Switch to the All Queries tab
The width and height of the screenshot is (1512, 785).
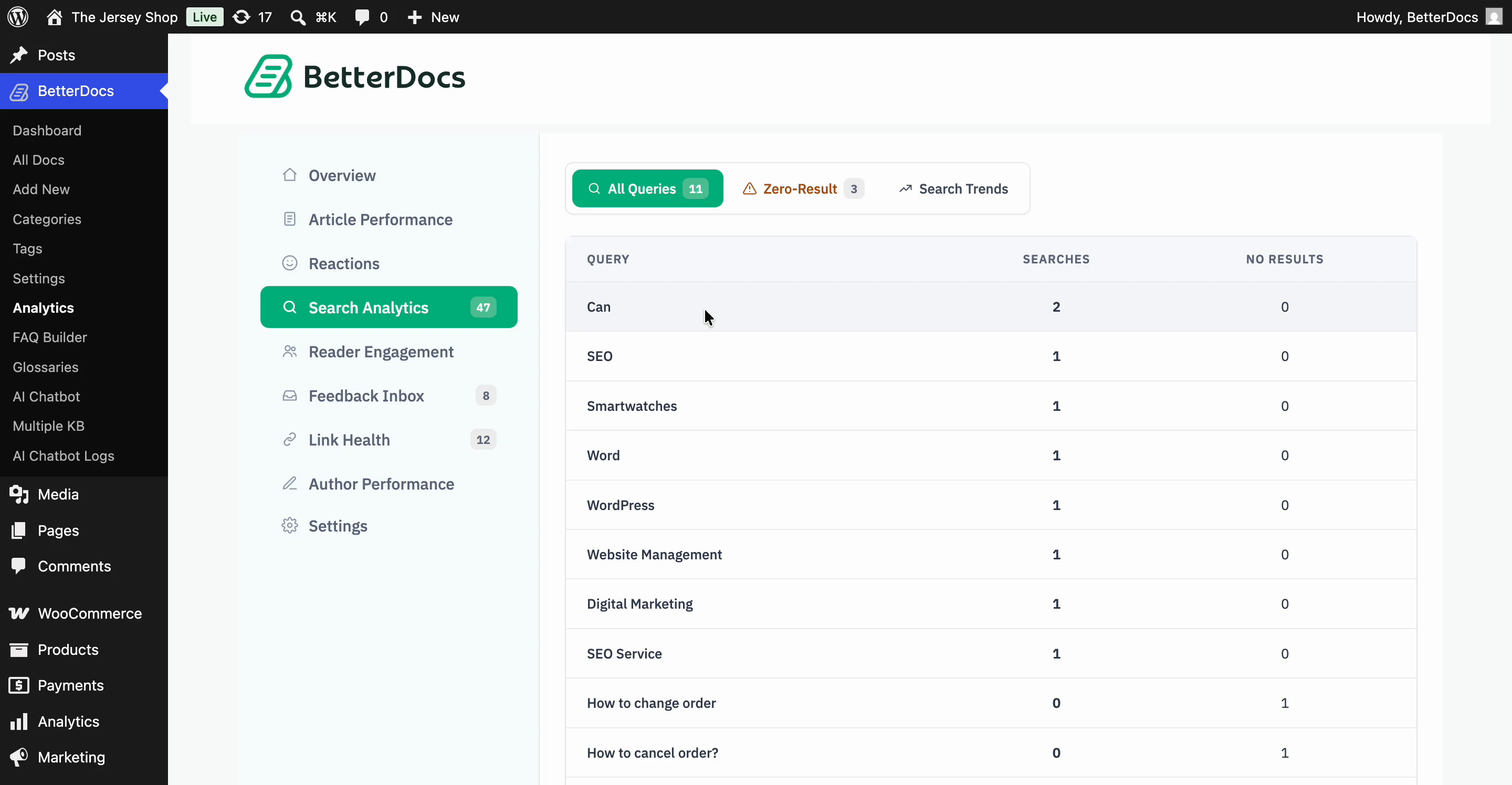click(647, 188)
